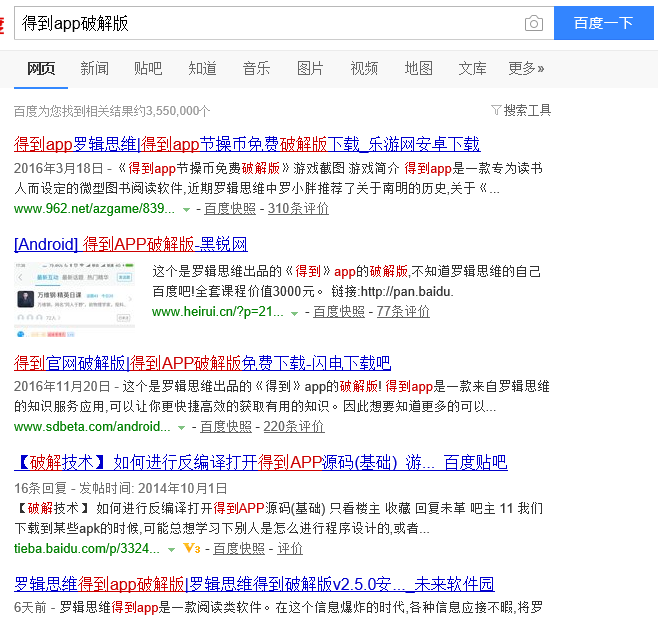
Task: Open 评价 link on the tieba result
Action: point(290,549)
